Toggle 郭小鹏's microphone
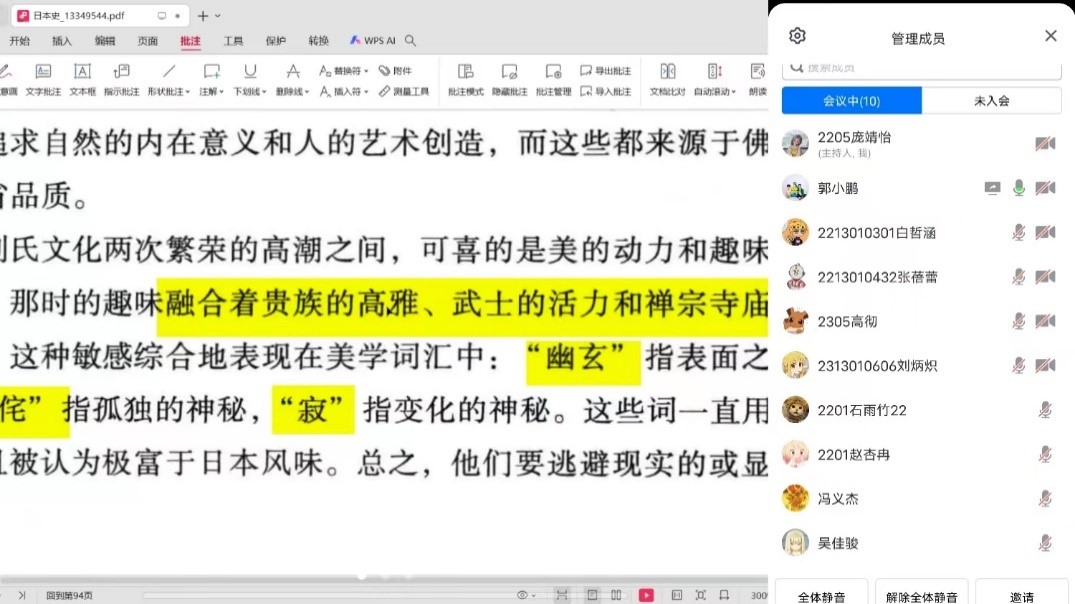 1019,188
